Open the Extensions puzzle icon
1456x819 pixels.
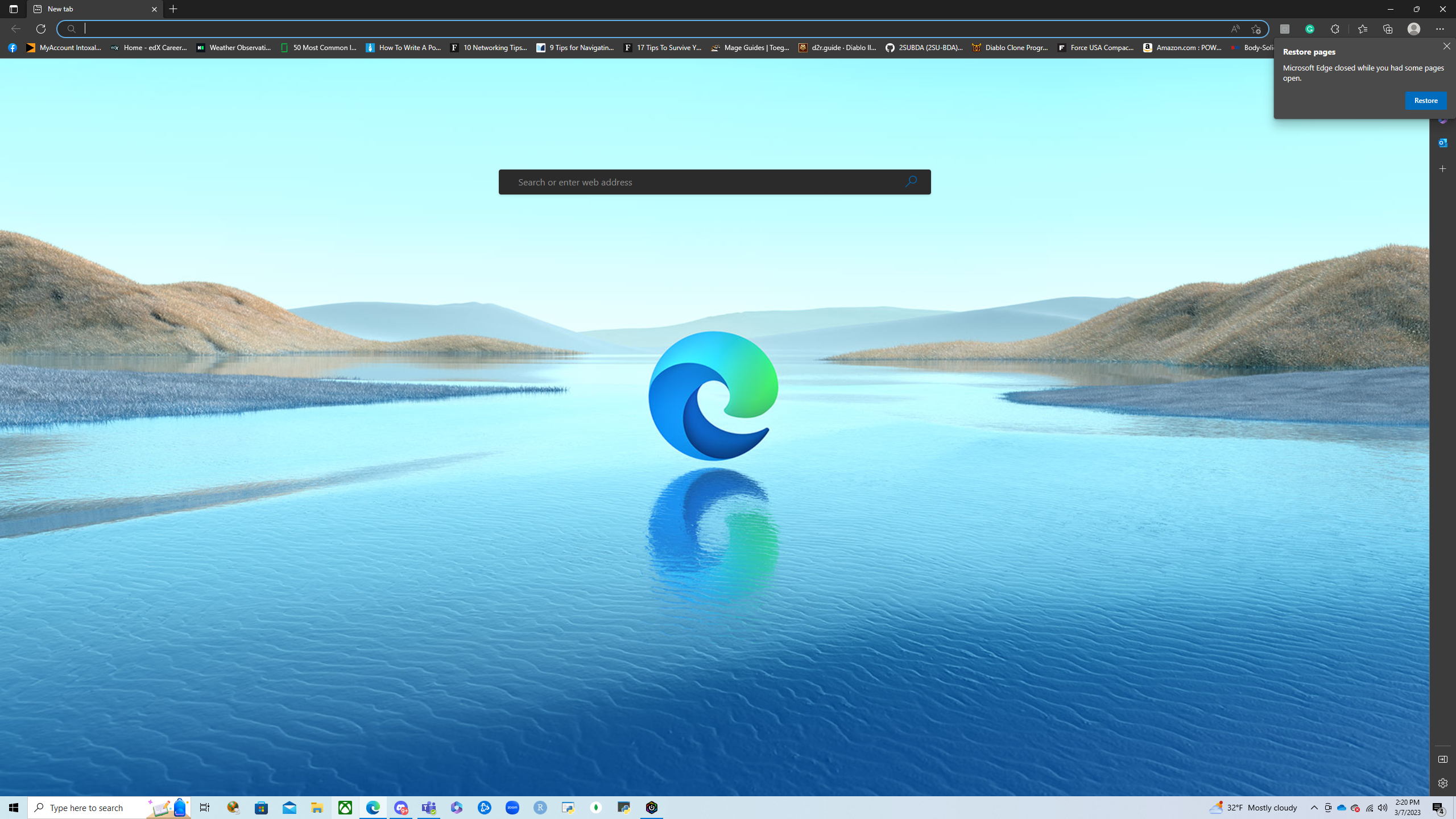[1335, 29]
